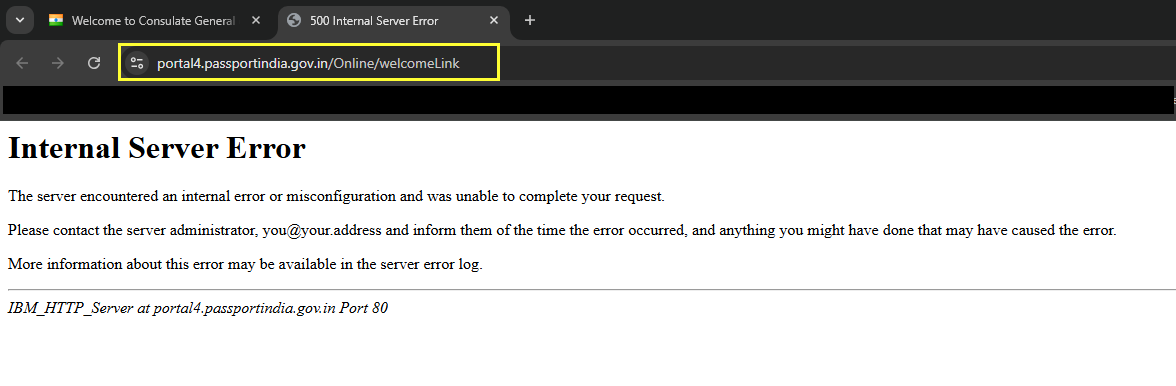Viewport: 1176px width, 386px height.
Task: Click the you@your.address text
Action: click(x=323, y=230)
